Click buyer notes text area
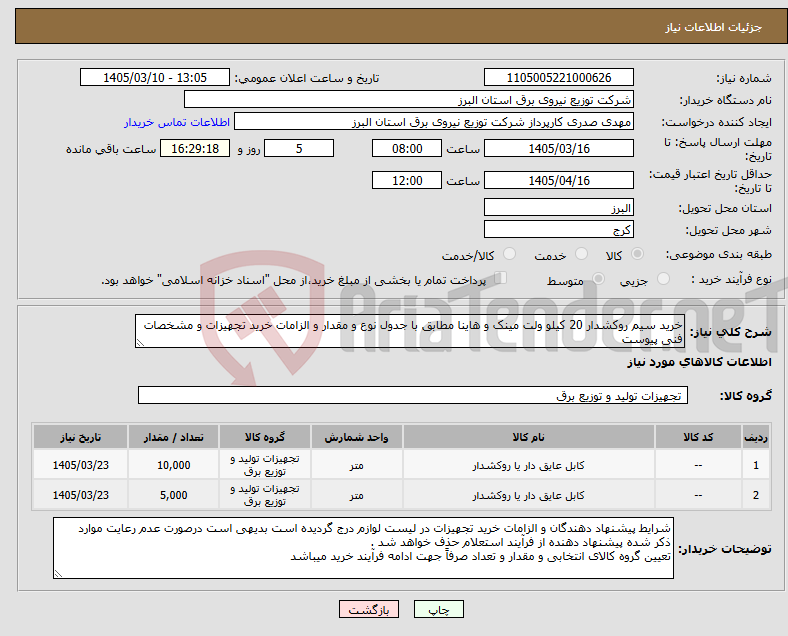The width and height of the screenshot is (788, 636). (x=363, y=548)
